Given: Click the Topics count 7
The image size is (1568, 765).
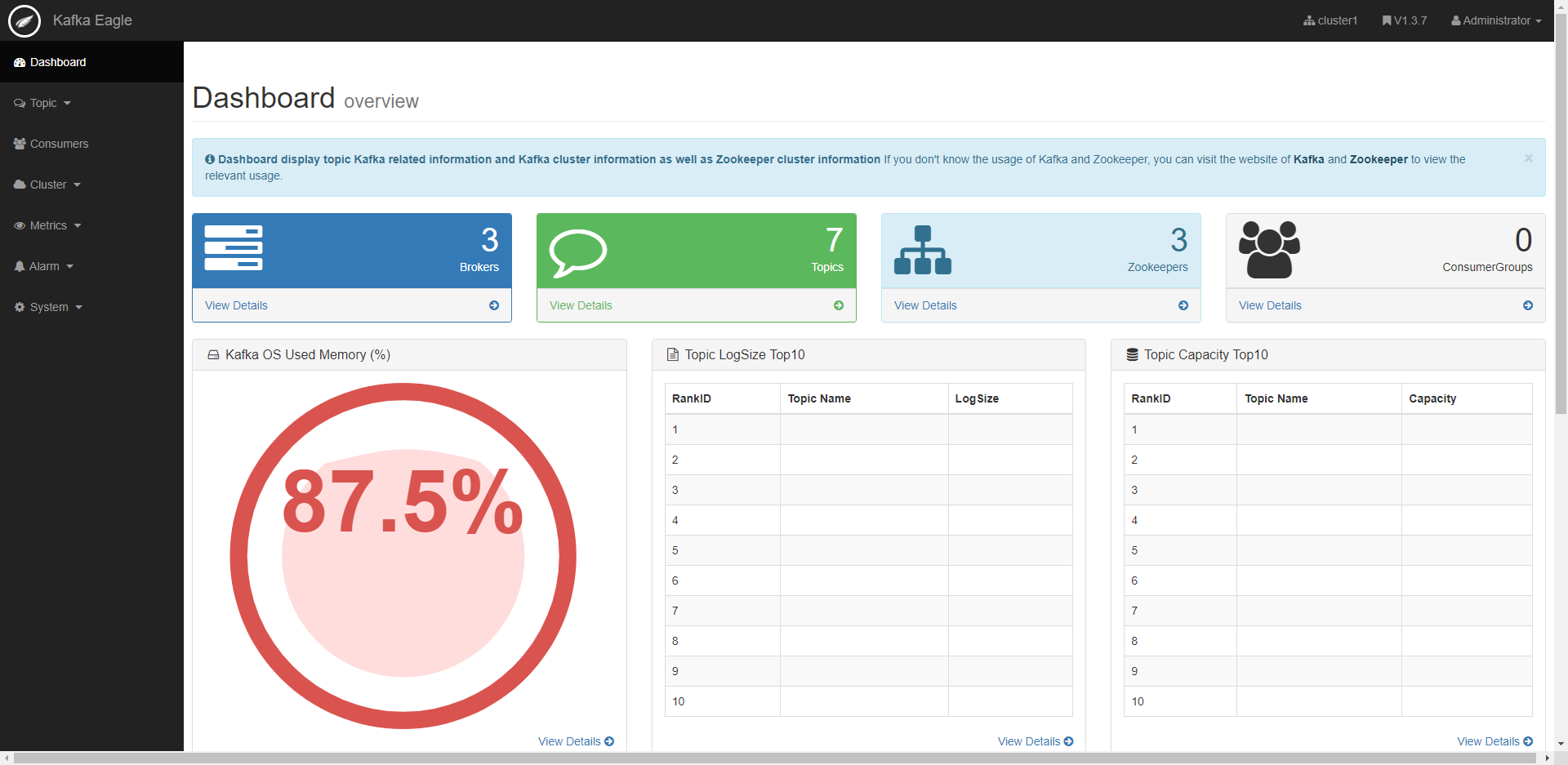Looking at the screenshot, I should (835, 240).
